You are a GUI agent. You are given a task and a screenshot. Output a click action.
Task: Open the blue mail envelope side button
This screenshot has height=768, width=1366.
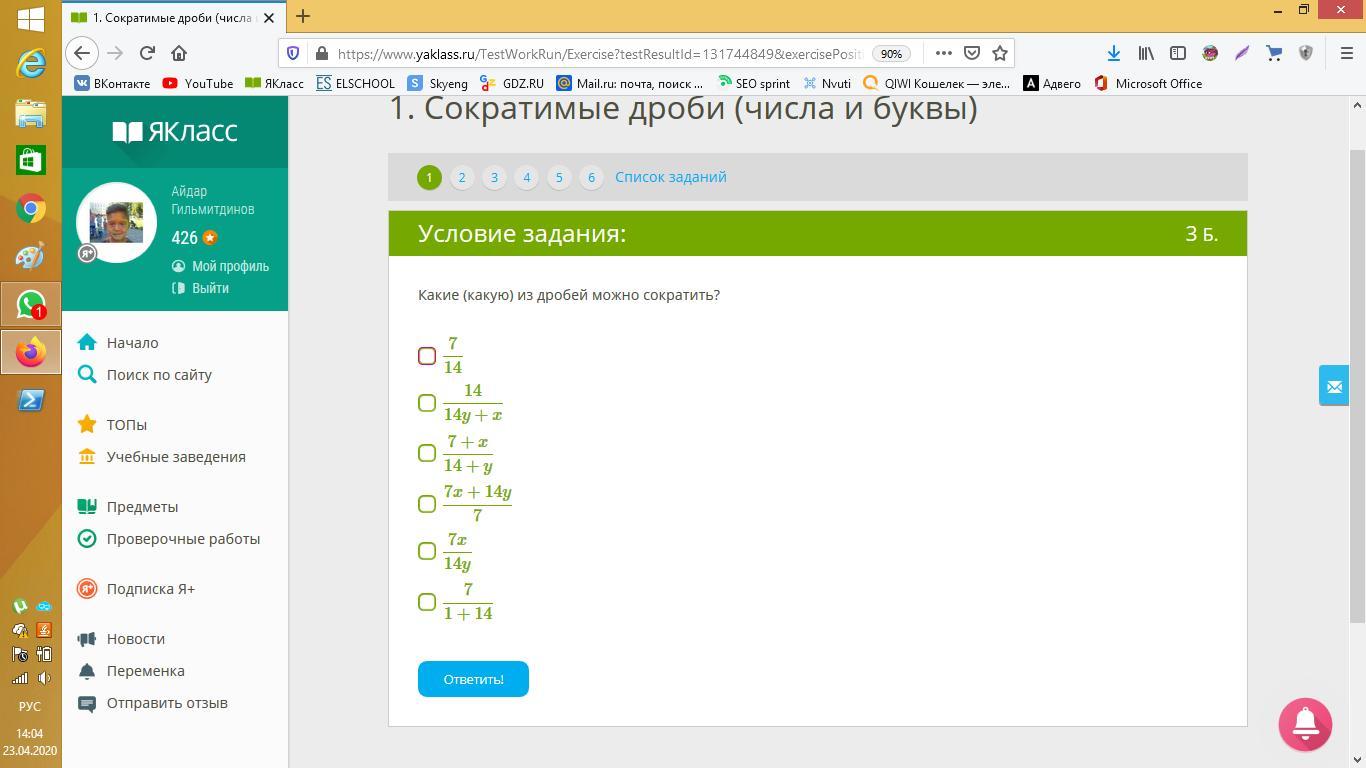coord(1334,386)
